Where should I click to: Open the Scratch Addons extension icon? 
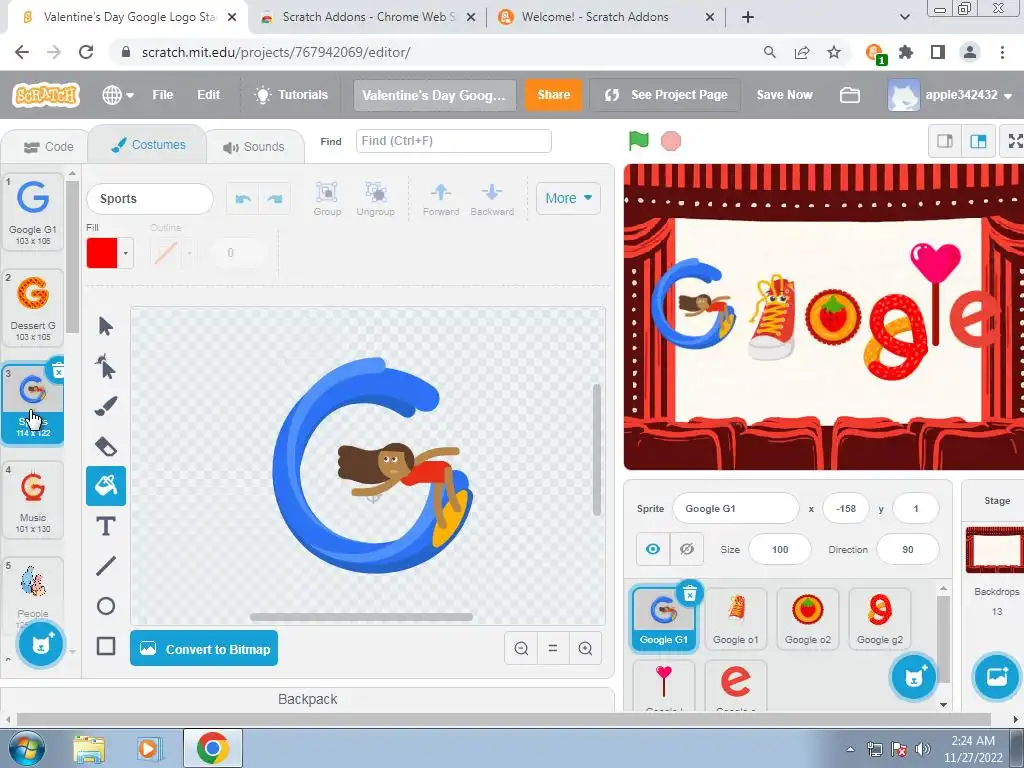(x=874, y=52)
